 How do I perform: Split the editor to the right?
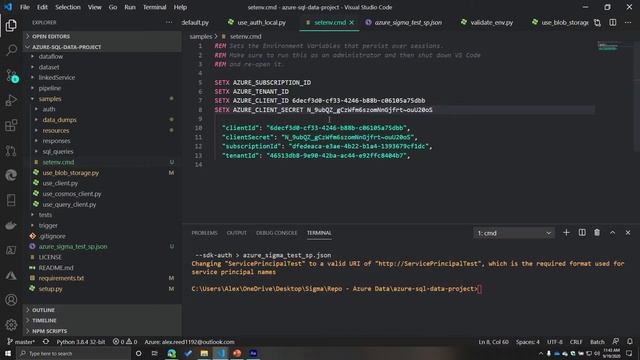point(613,22)
